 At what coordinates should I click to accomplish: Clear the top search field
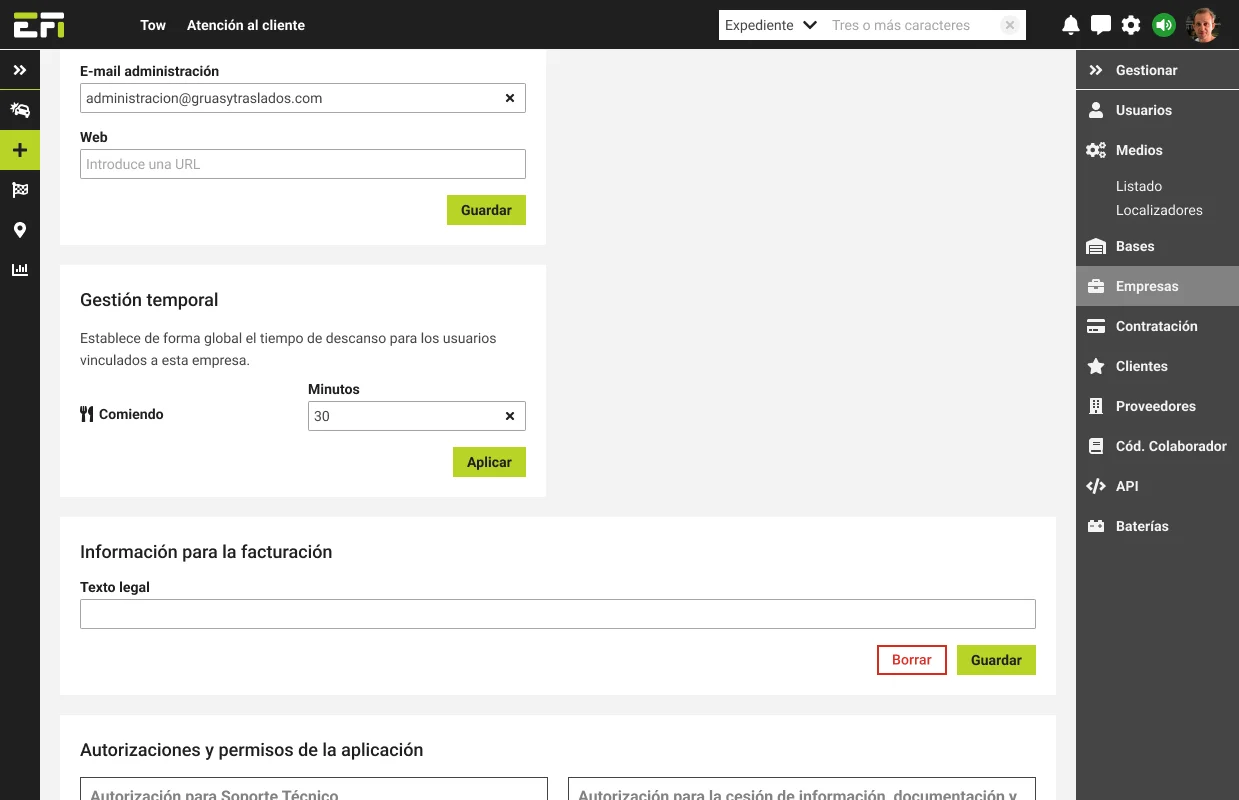coord(1010,25)
